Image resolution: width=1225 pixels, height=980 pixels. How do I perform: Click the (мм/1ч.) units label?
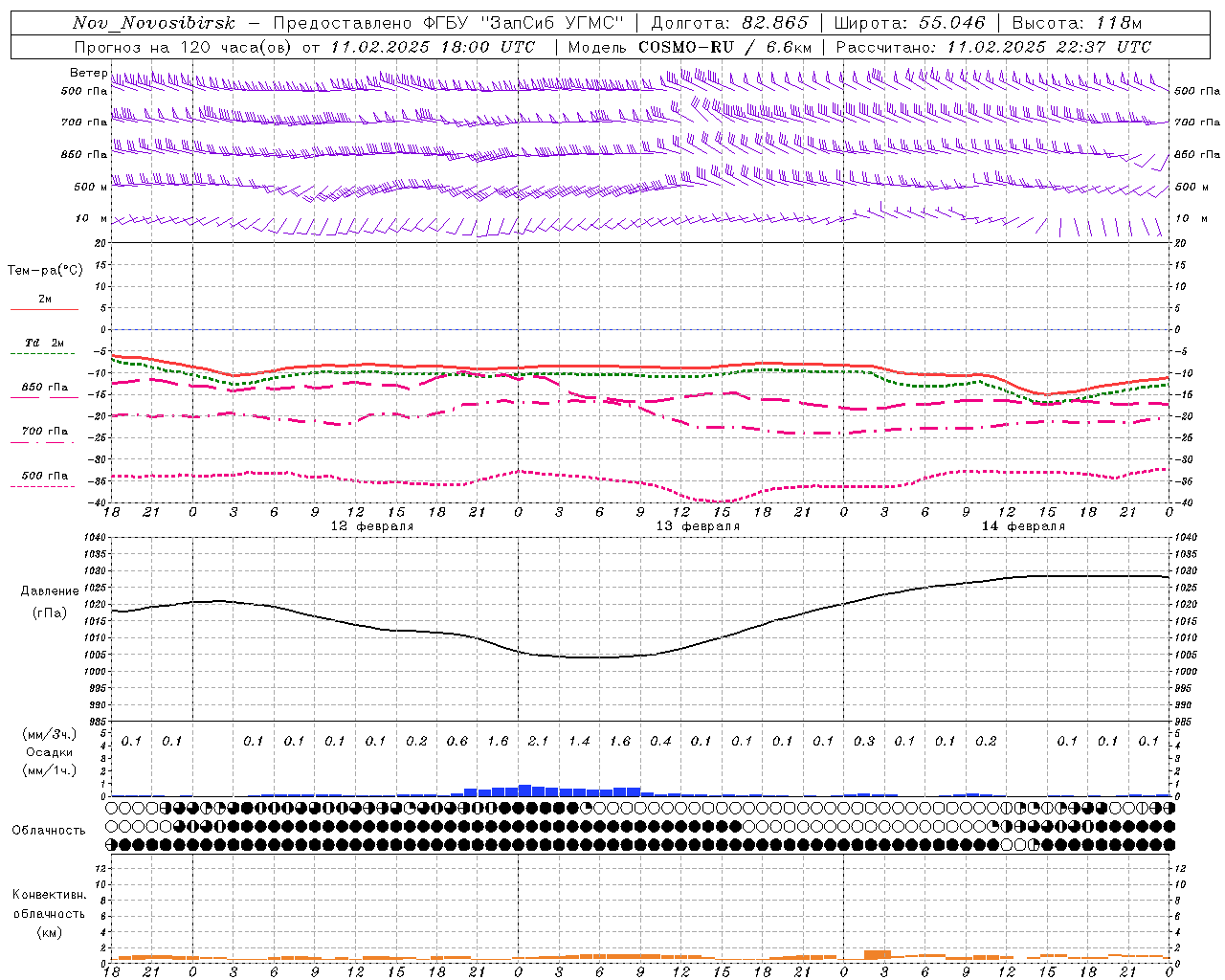coord(50,770)
